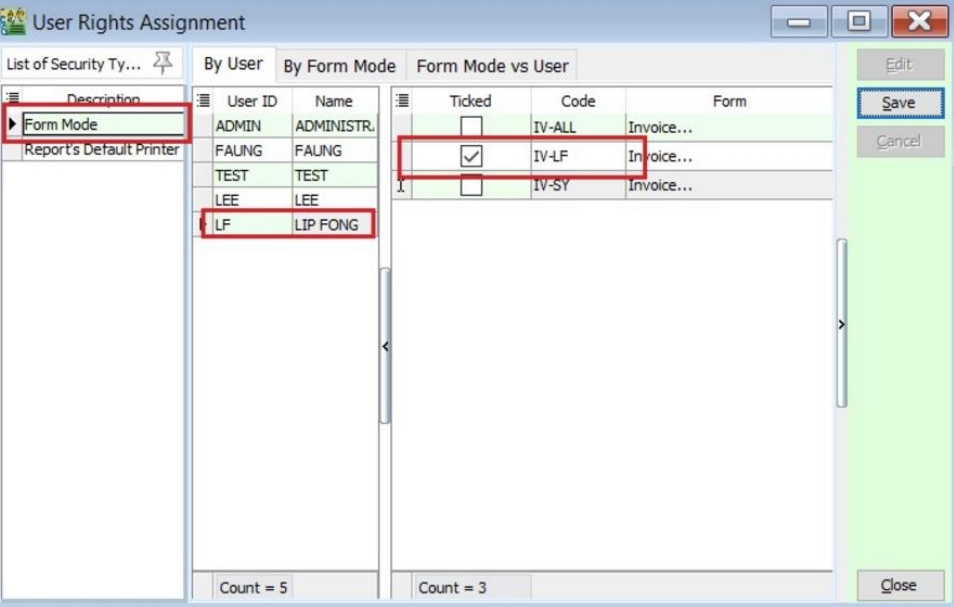Image resolution: width=954 pixels, height=607 pixels.
Task: Open grid menu icon in Description column header
Action: (12, 99)
